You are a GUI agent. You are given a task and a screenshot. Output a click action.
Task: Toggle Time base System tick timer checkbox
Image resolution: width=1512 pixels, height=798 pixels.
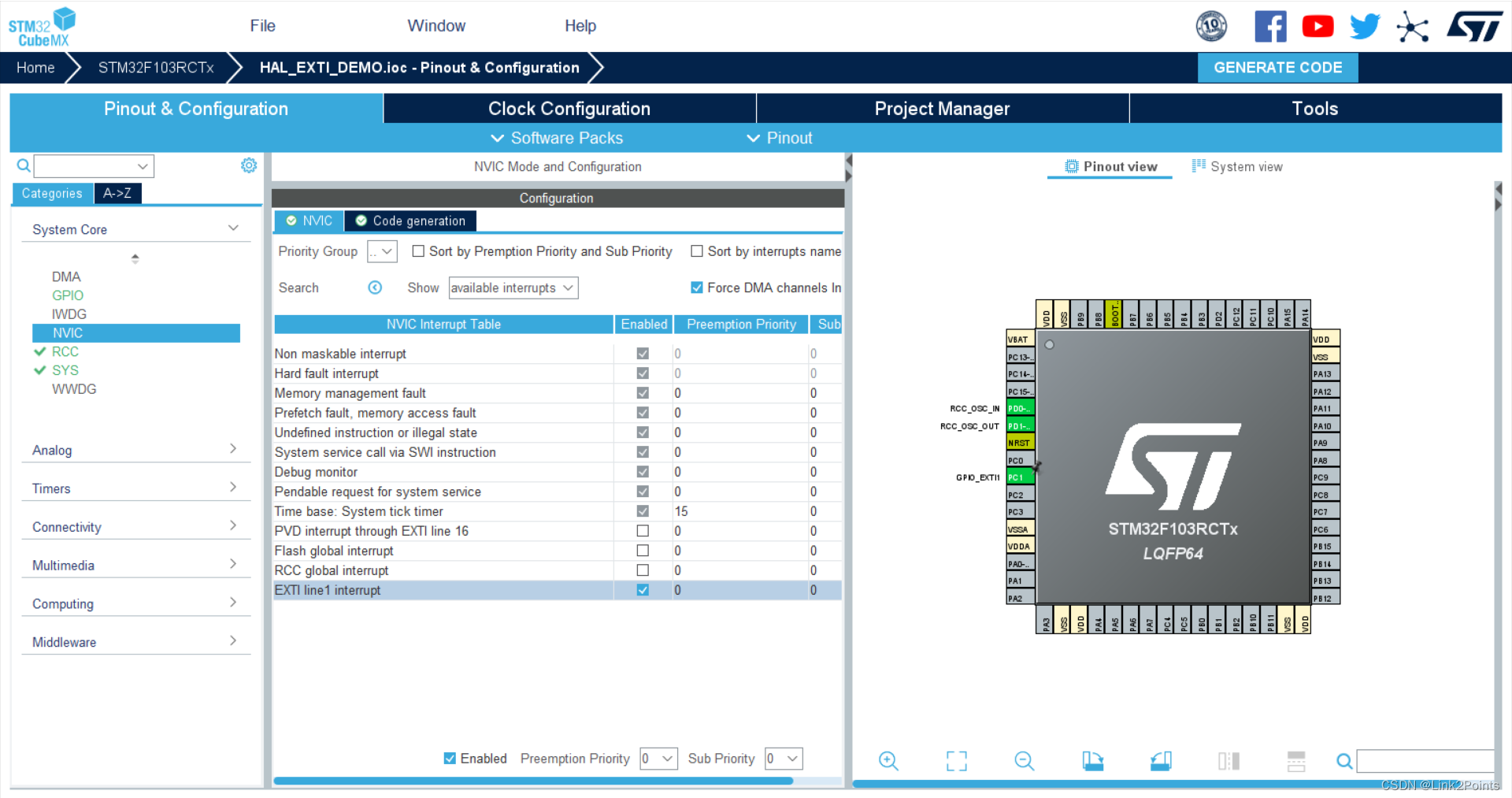pos(643,511)
